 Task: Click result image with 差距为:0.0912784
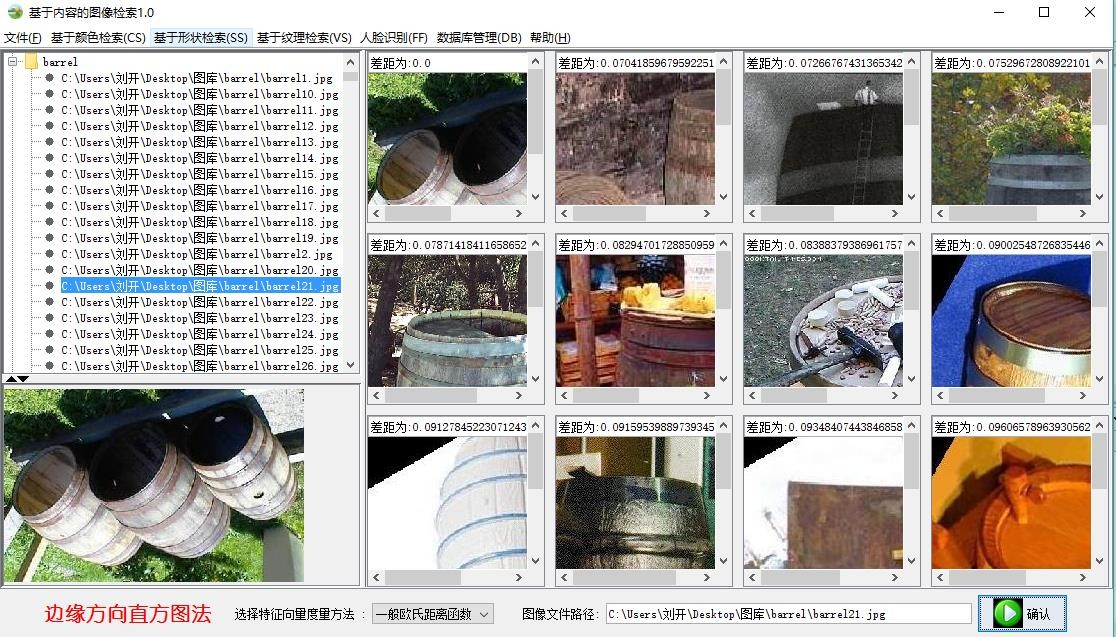pos(447,502)
